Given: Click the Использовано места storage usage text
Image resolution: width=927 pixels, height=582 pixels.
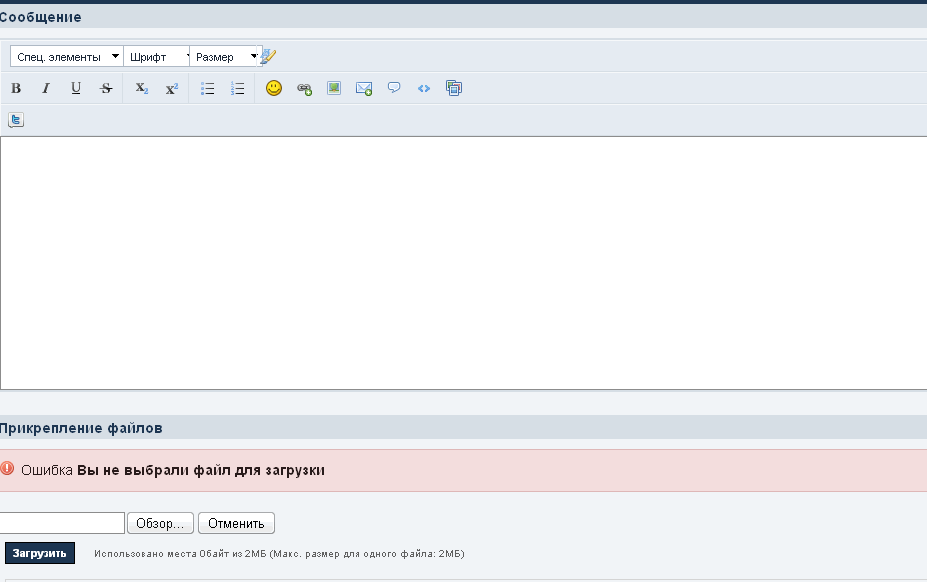Looking at the screenshot, I should pos(279,554).
